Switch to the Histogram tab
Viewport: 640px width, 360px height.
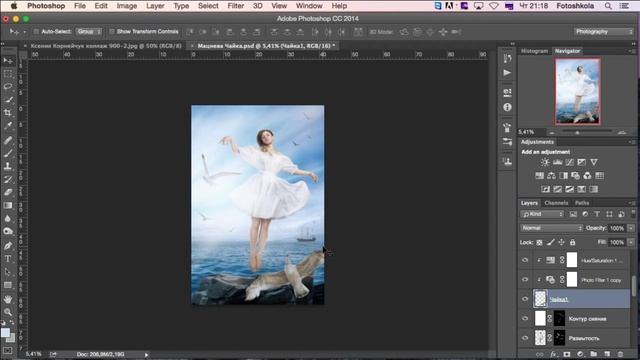coord(534,51)
